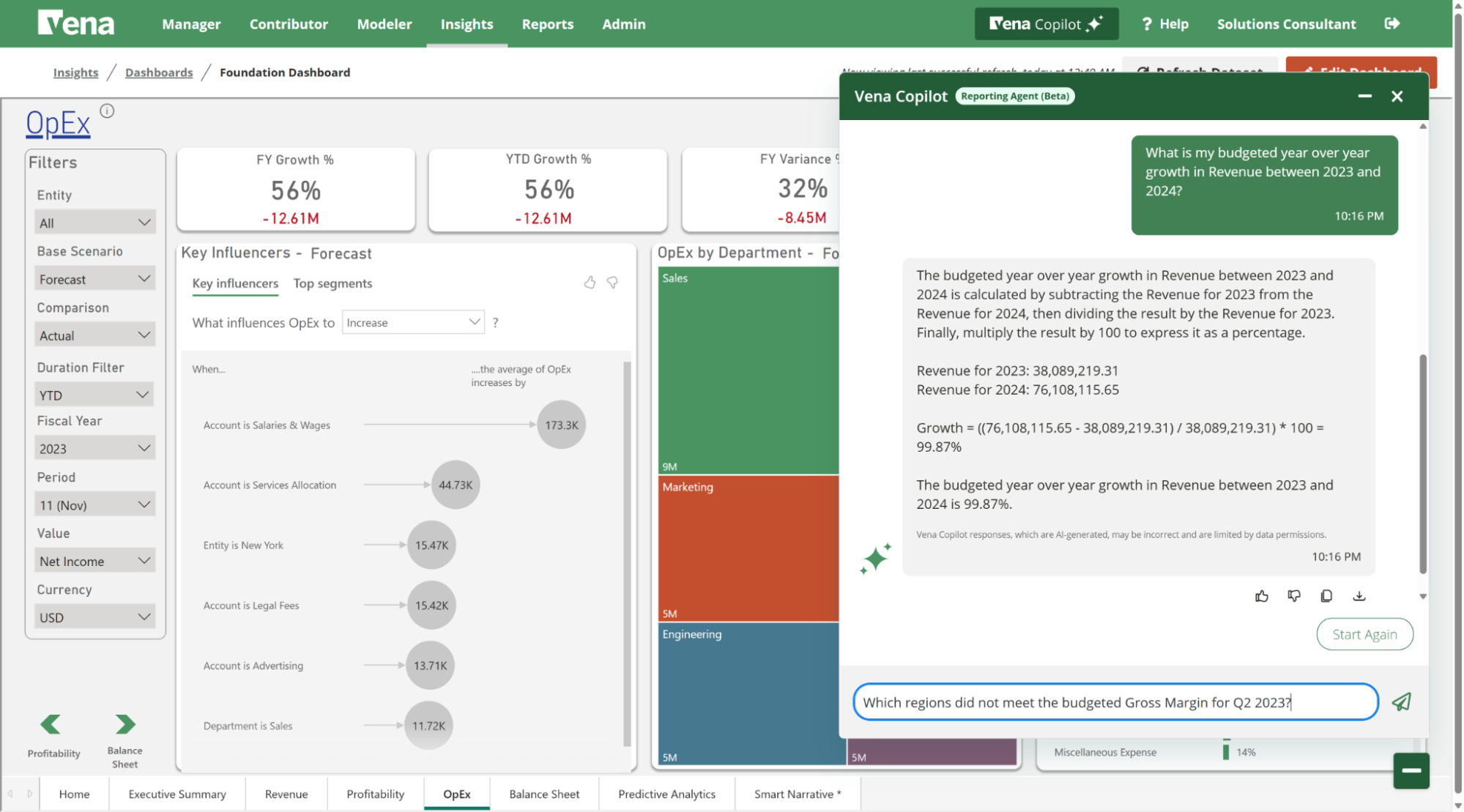Open the Fiscal Year dropdown

pos(94,447)
